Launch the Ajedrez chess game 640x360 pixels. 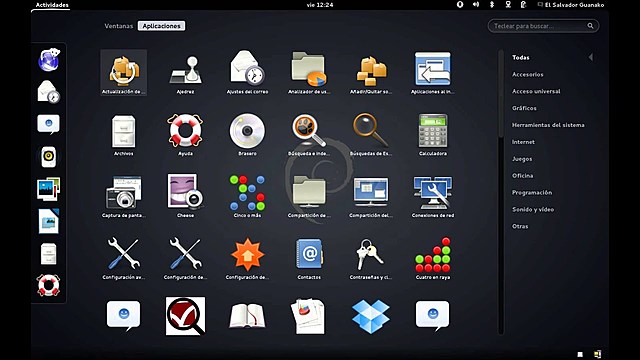[185, 73]
